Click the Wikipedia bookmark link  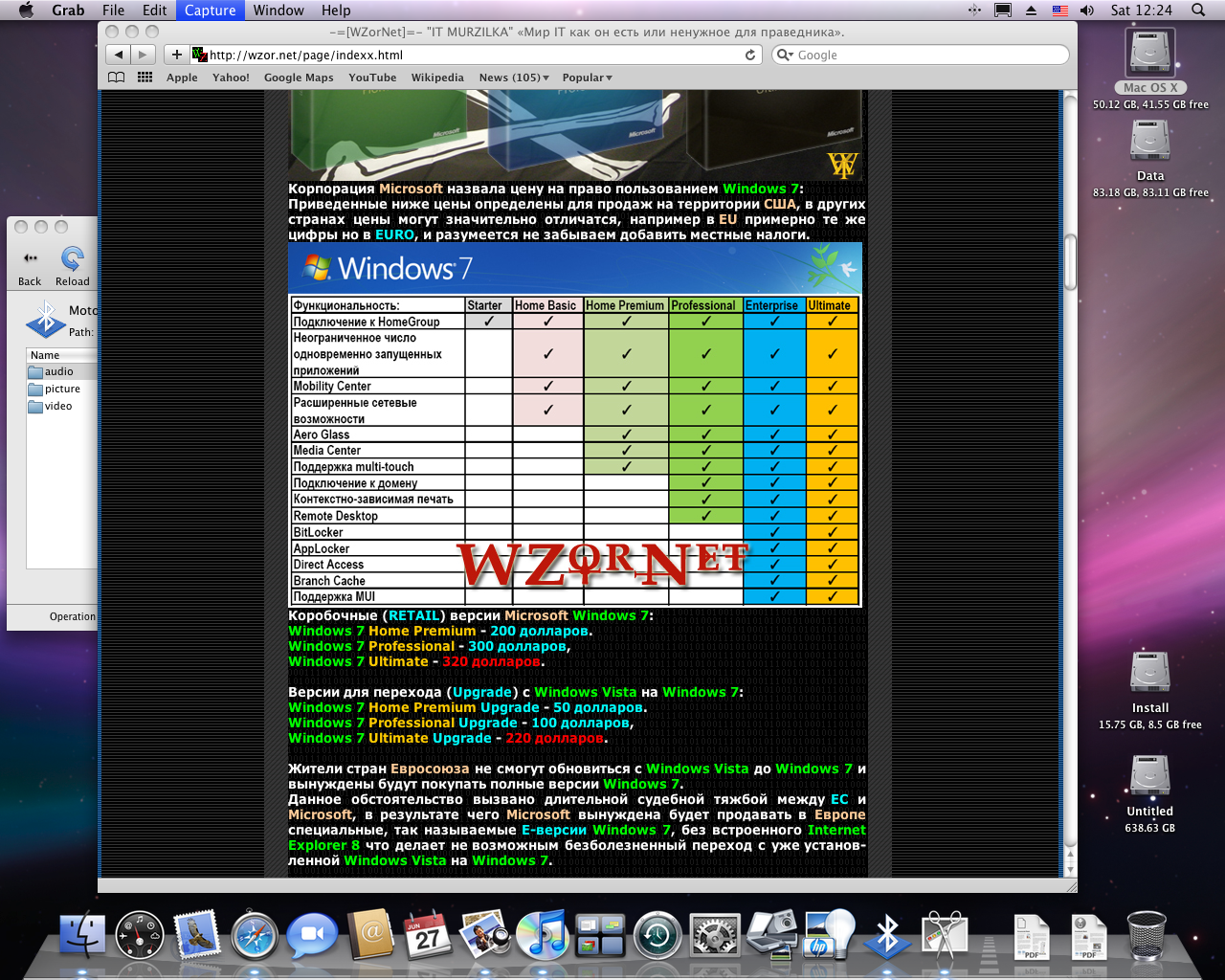coord(437,78)
